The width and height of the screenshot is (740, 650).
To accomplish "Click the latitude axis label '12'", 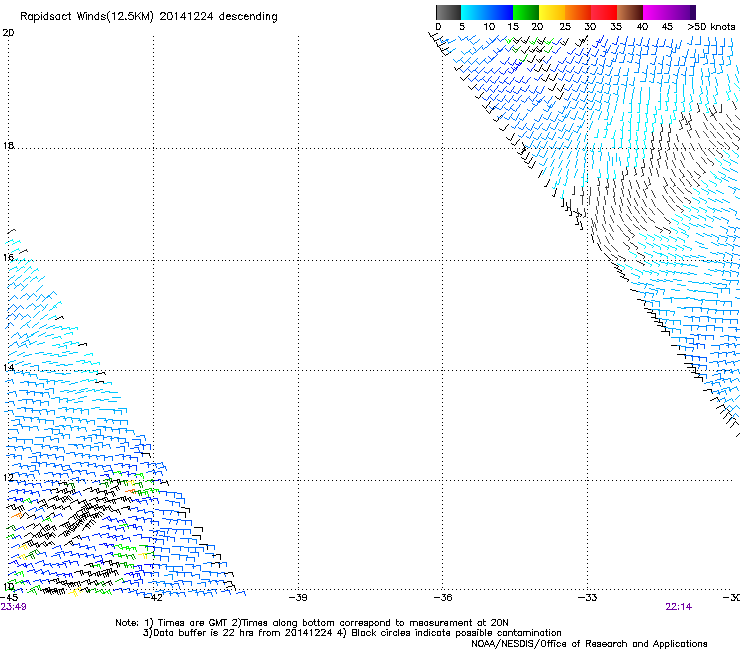I will click(x=8, y=478).
